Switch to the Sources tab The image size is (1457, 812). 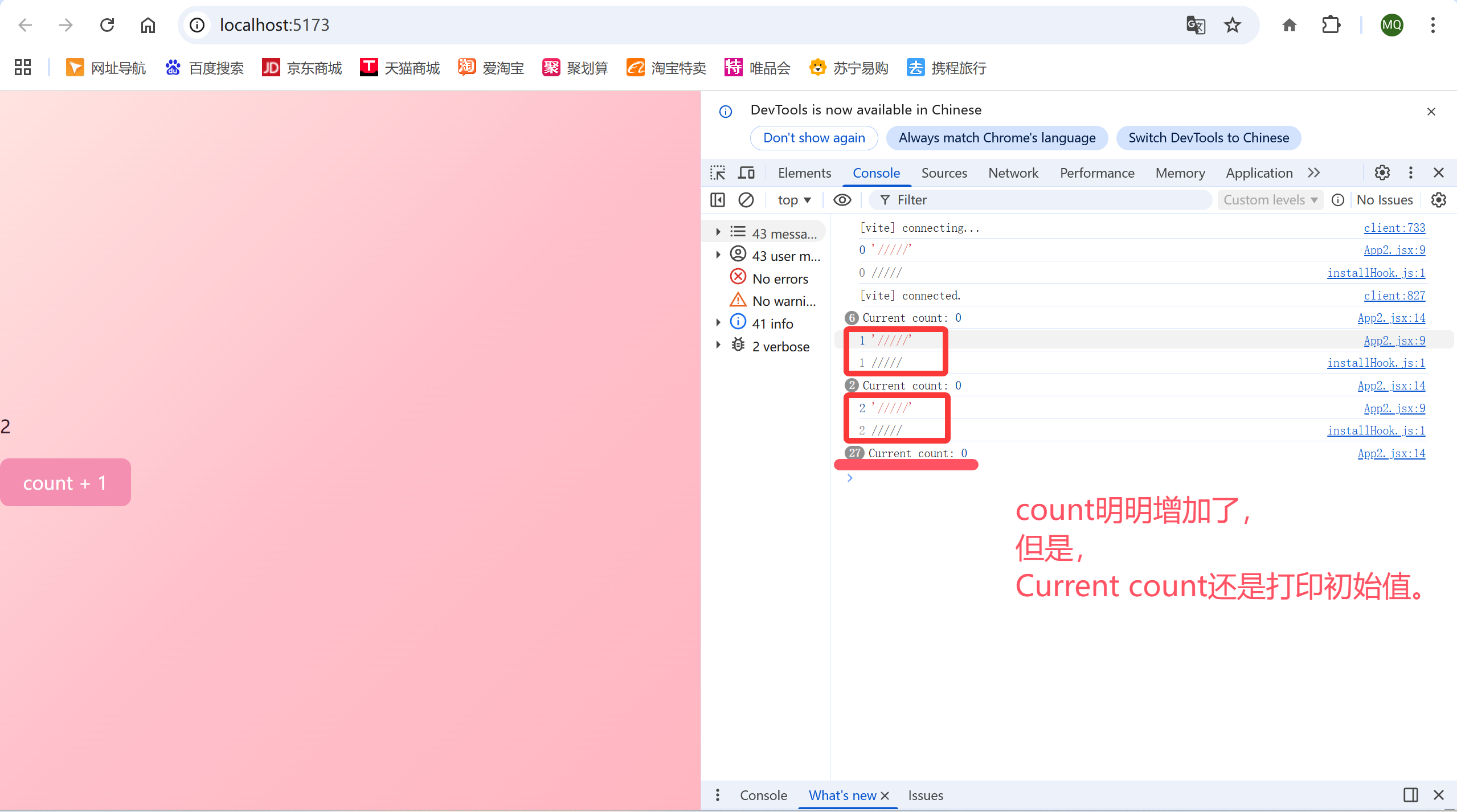point(944,173)
